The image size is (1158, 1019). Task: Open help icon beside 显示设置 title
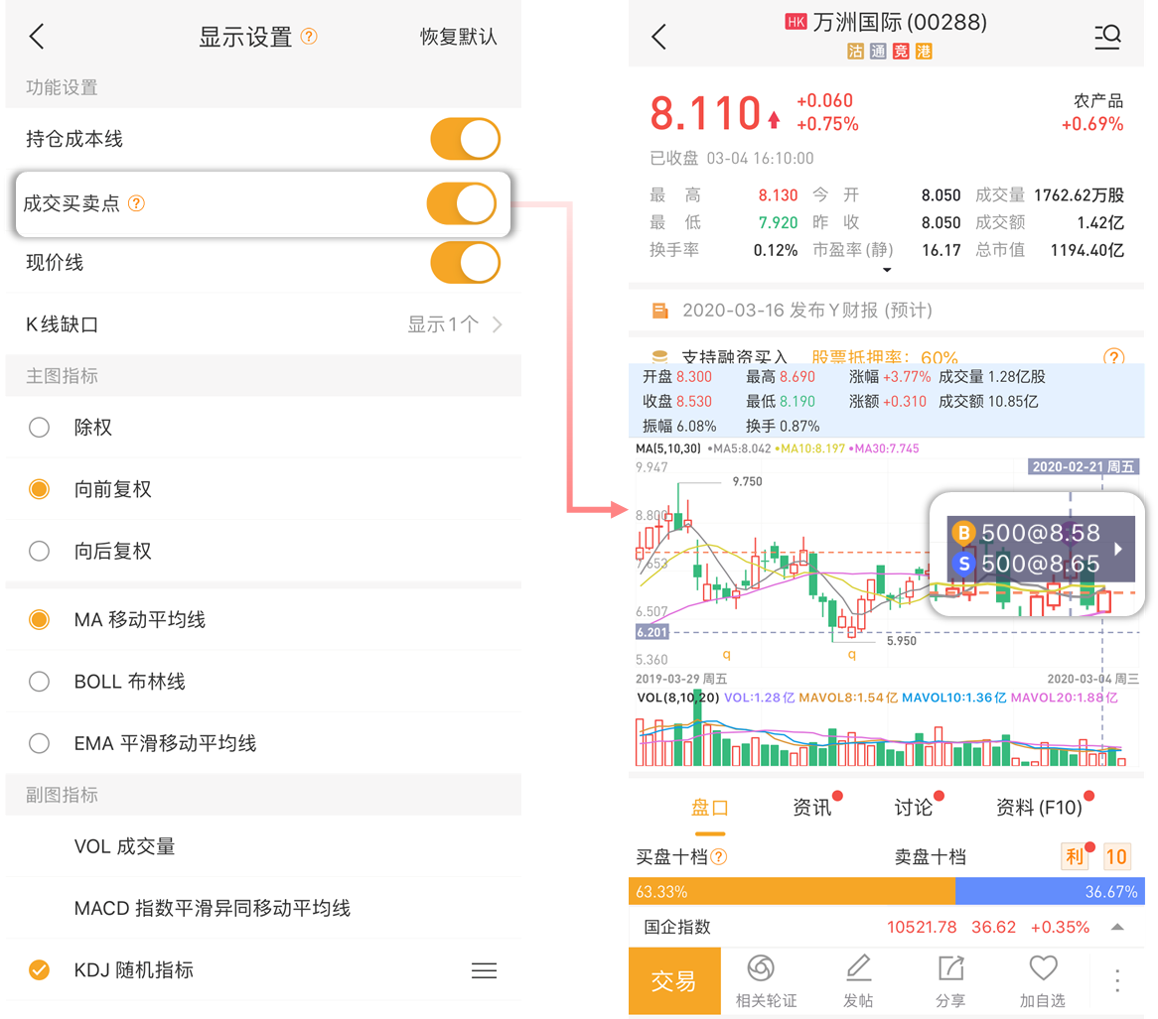(309, 36)
